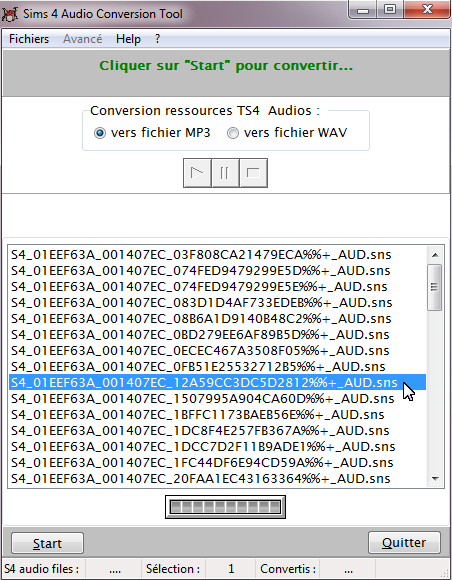The image size is (452, 580).
Task: Click the file list scroll up arrow
Action: click(x=435, y=255)
